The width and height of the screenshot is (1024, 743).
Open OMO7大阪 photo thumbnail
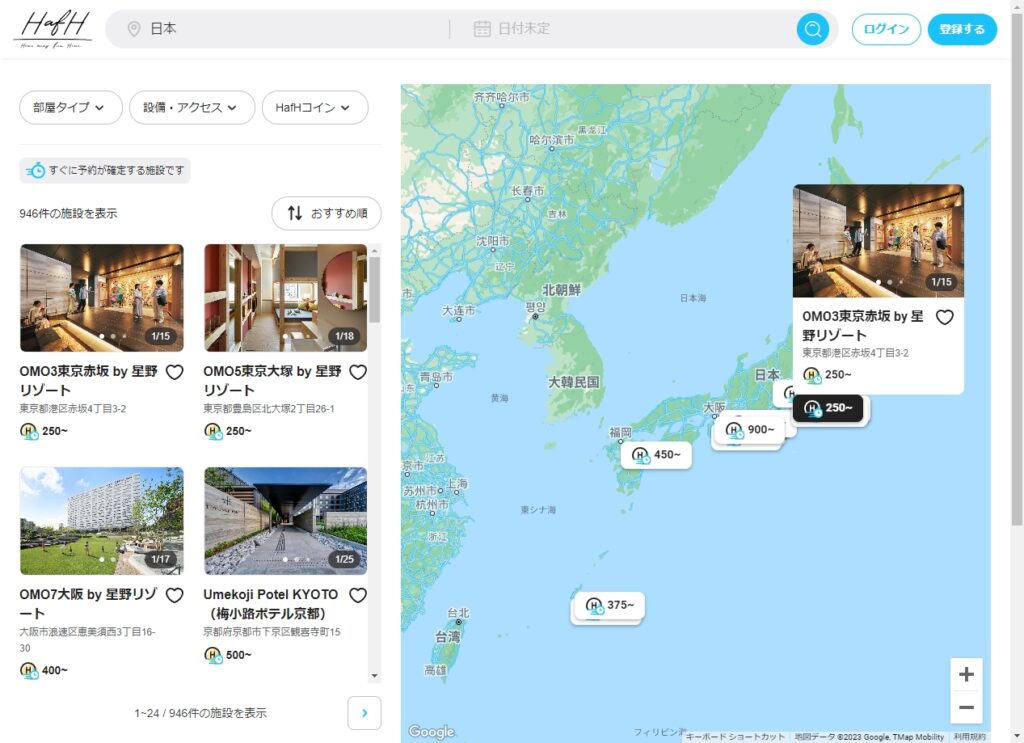coord(102,521)
